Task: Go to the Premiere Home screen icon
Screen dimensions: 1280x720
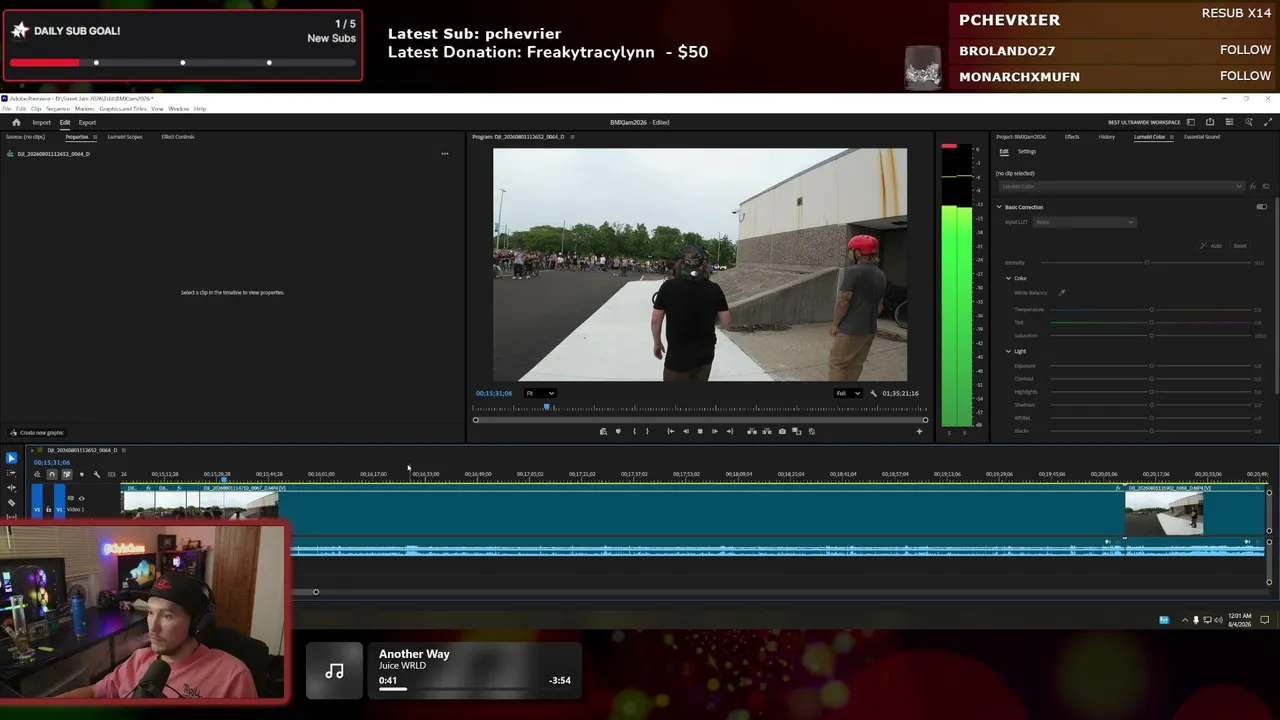Action: tap(16, 123)
